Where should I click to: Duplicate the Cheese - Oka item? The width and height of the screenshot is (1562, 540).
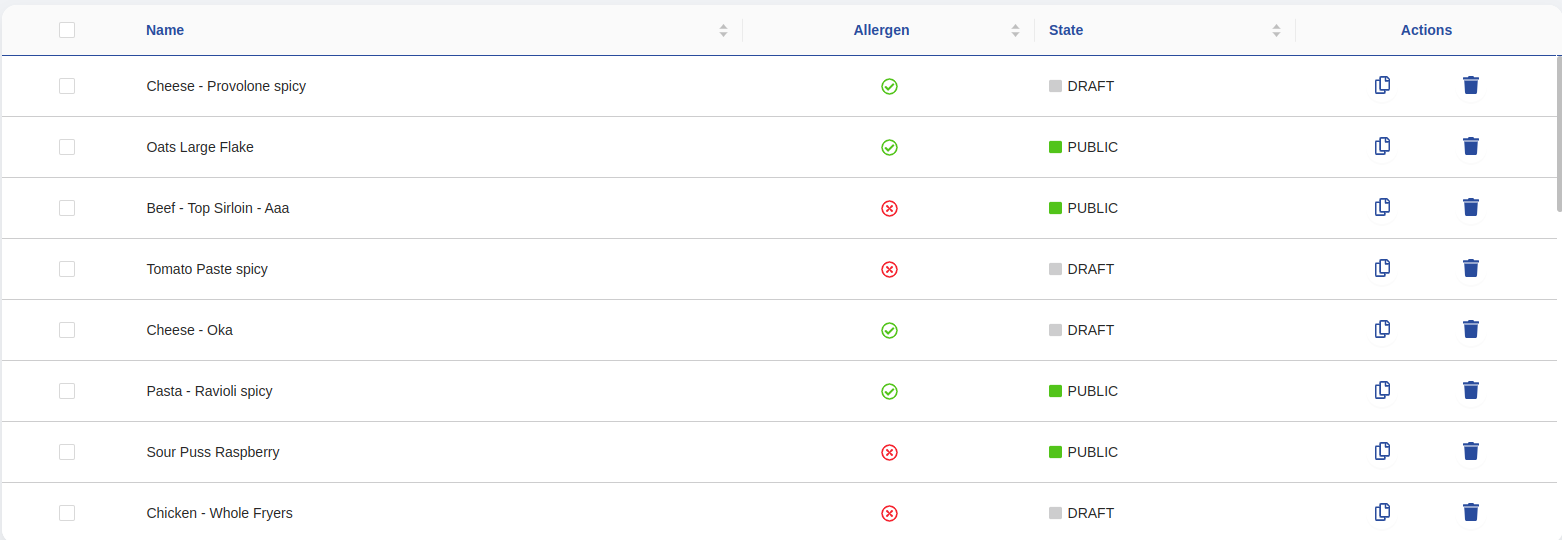[x=1382, y=329]
